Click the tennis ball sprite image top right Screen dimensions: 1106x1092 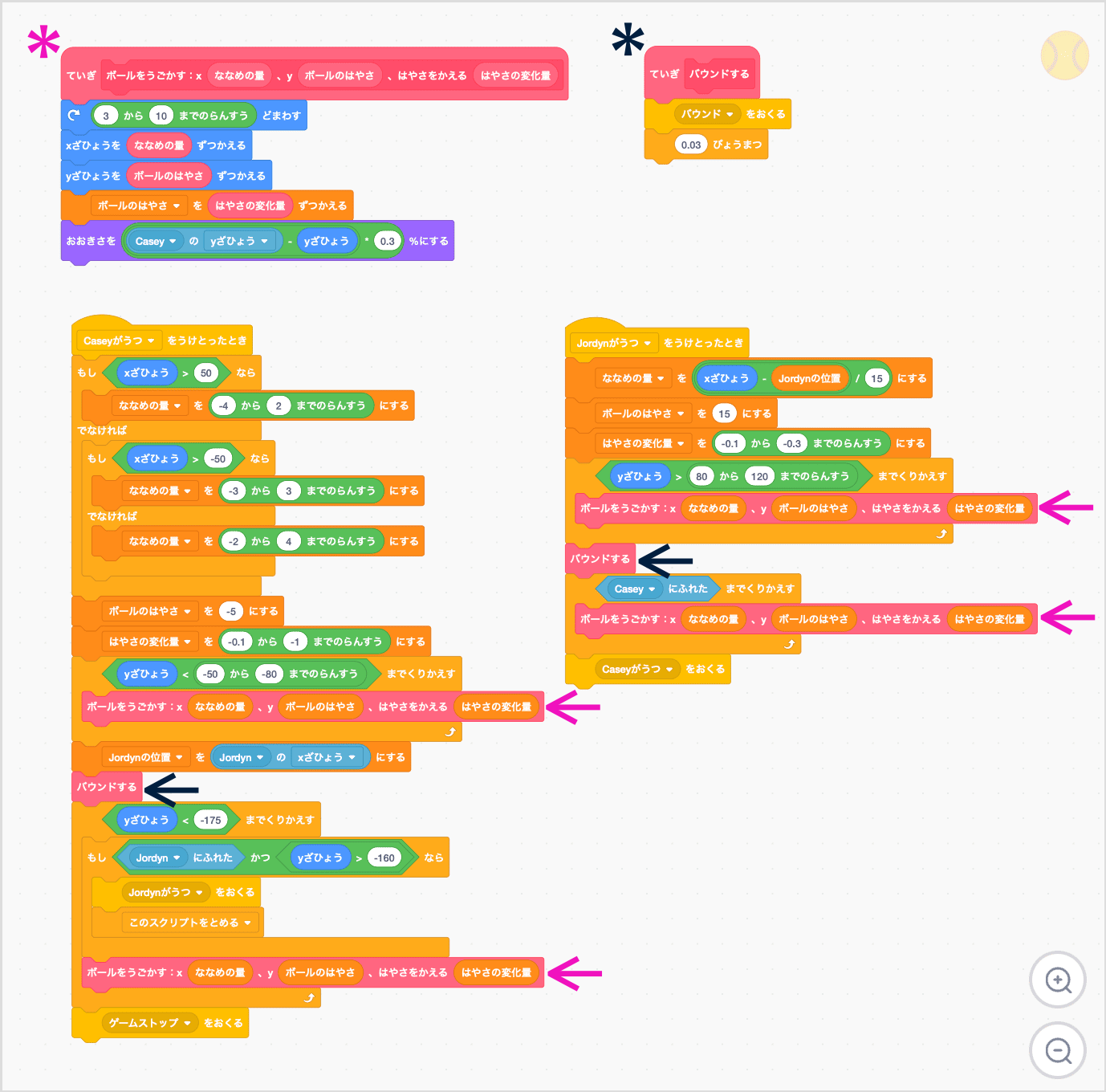1064,56
